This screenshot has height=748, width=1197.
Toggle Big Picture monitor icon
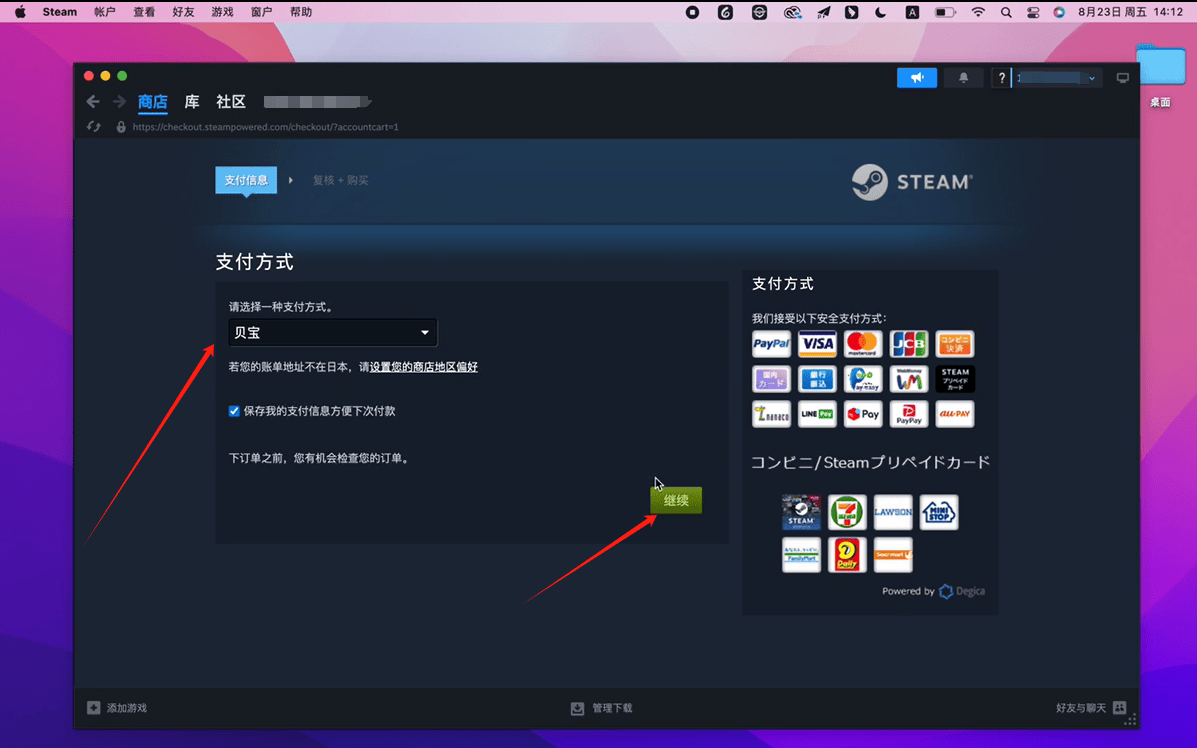coord(1122,78)
